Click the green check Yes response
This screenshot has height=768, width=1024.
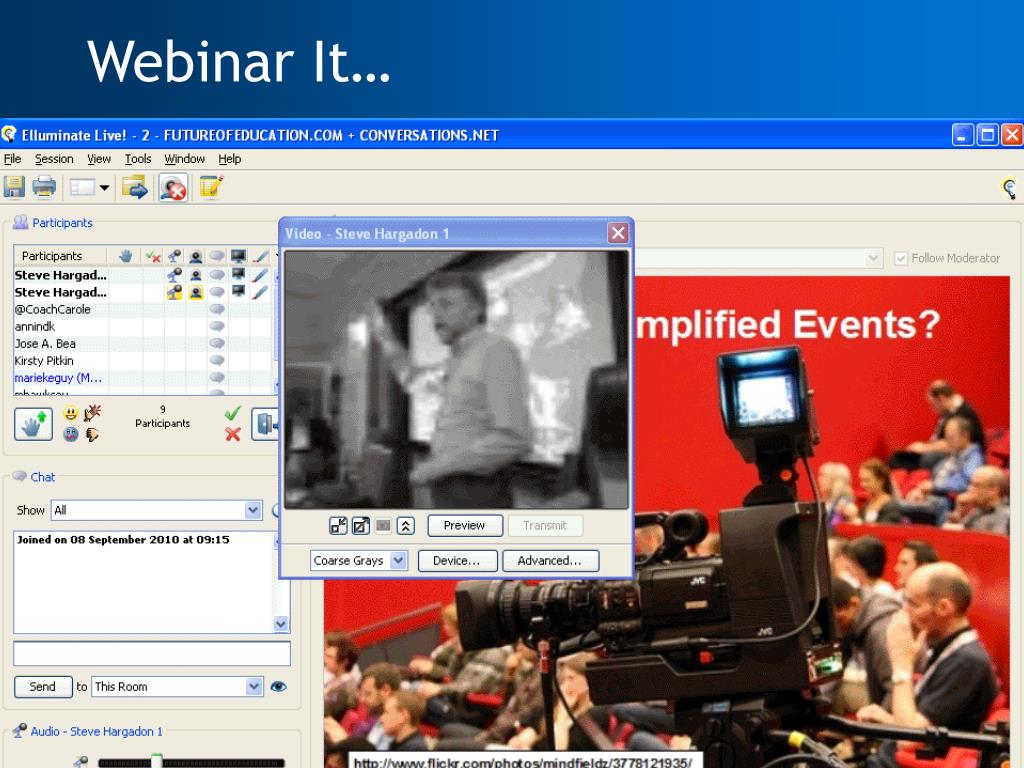click(232, 413)
